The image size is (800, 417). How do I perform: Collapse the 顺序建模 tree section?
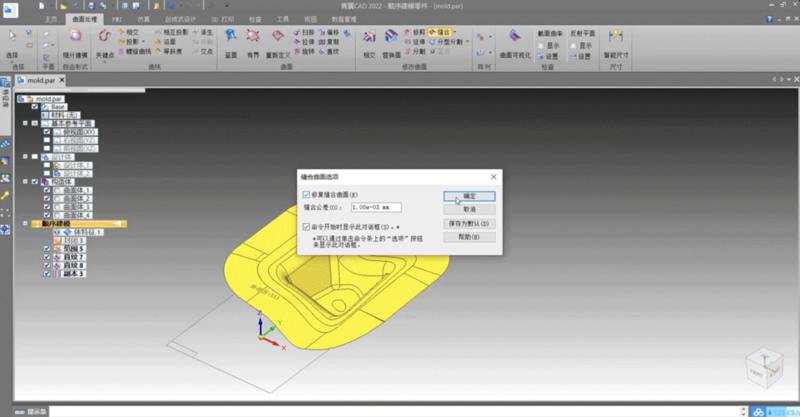pos(25,224)
